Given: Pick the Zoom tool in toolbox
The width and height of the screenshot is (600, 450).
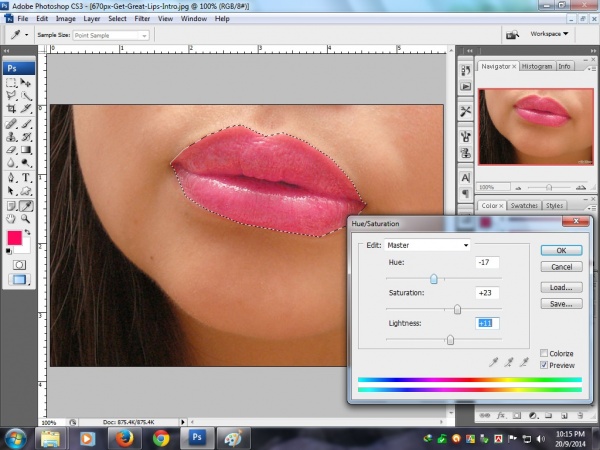Looking at the screenshot, I should [x=27, y=218].
